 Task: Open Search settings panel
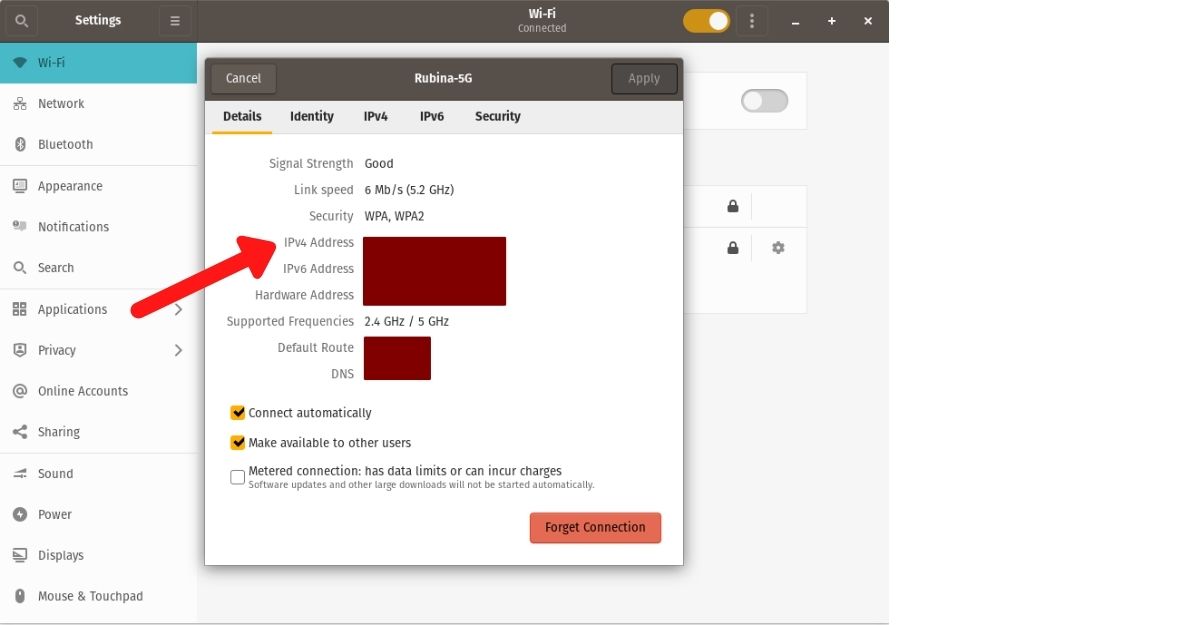point(98,268)
